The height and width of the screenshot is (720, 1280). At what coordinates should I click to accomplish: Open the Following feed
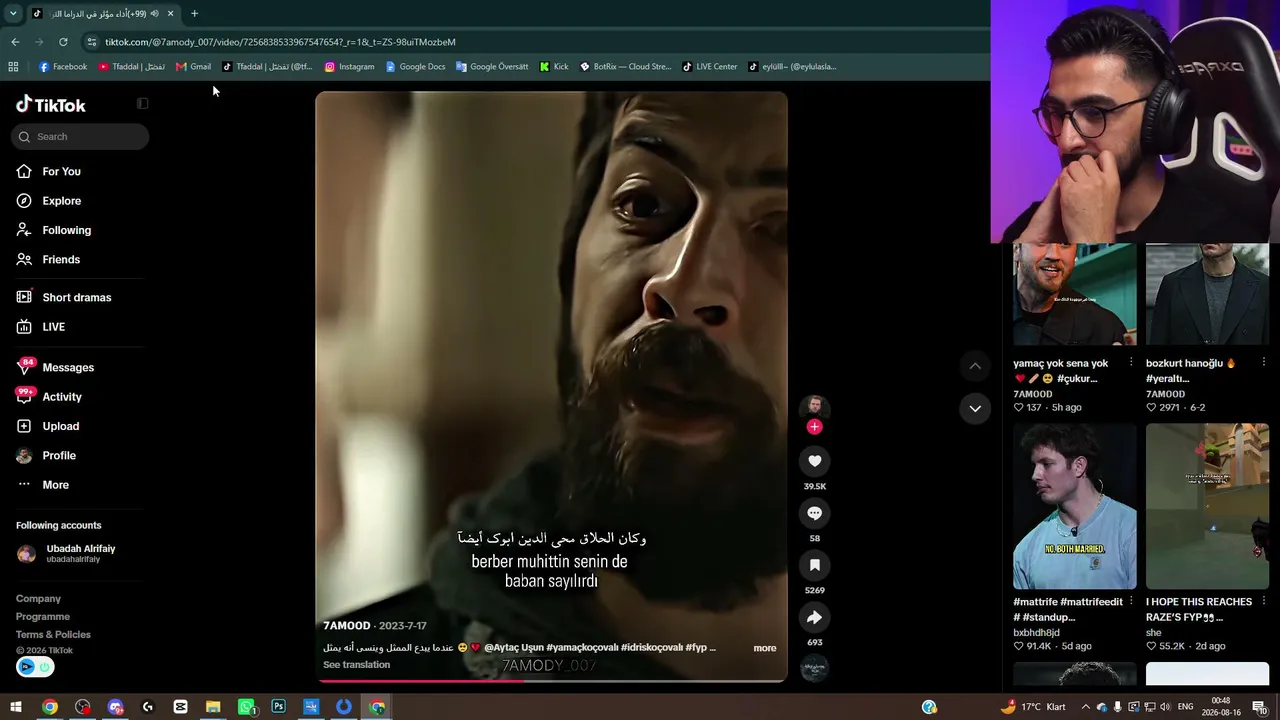pyautogui.click(x=53, y=230)
